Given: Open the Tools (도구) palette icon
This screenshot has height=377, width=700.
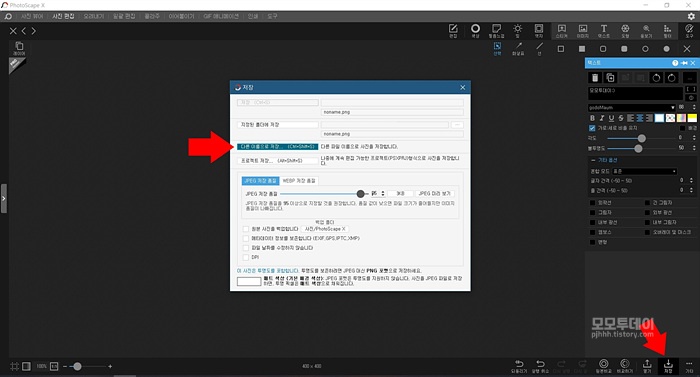Looking at the screenshot, I should pos(689,31).
